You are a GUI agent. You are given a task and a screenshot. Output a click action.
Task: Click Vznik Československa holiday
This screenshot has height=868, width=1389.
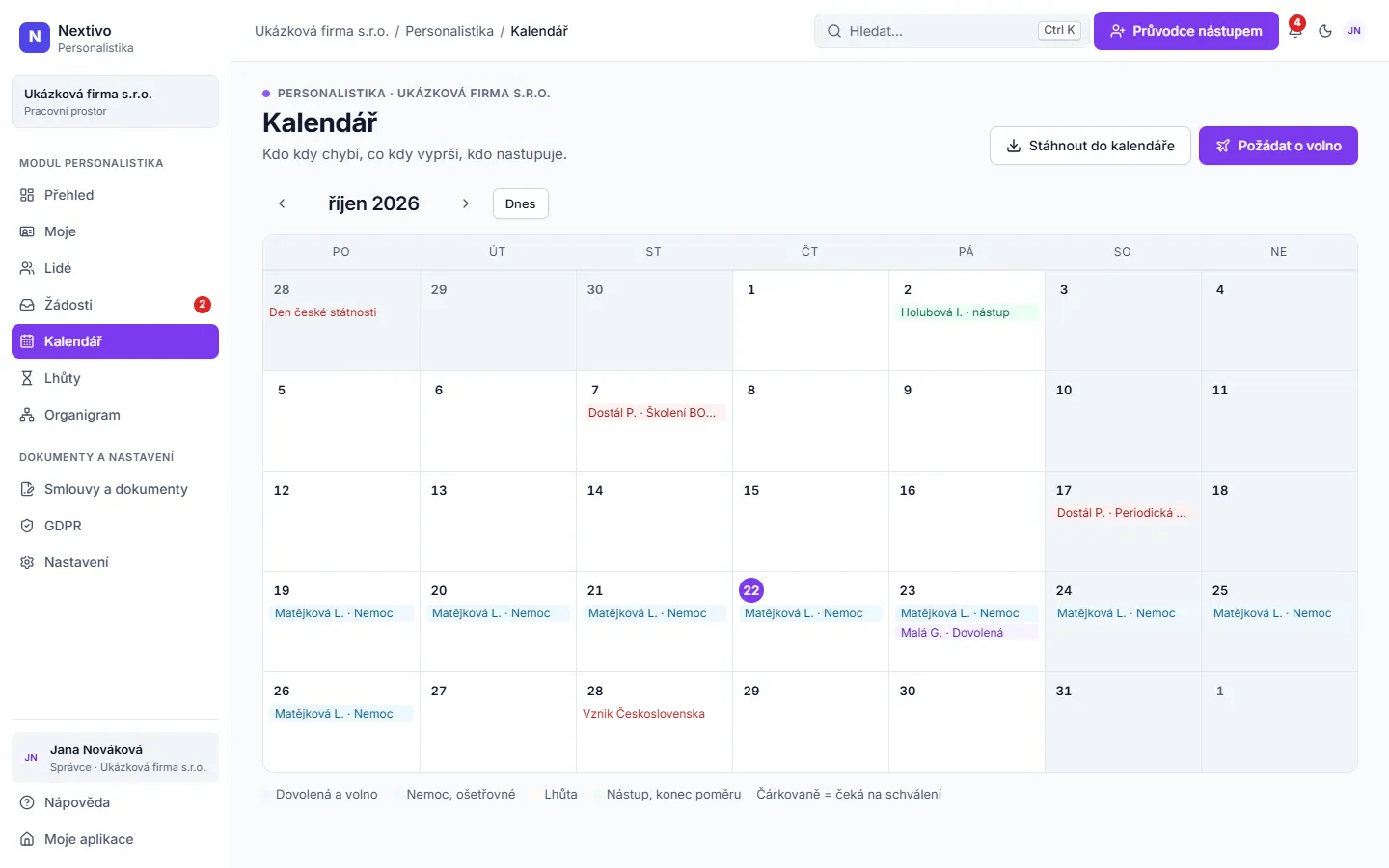pyautogui.click(x=643, y=714)
